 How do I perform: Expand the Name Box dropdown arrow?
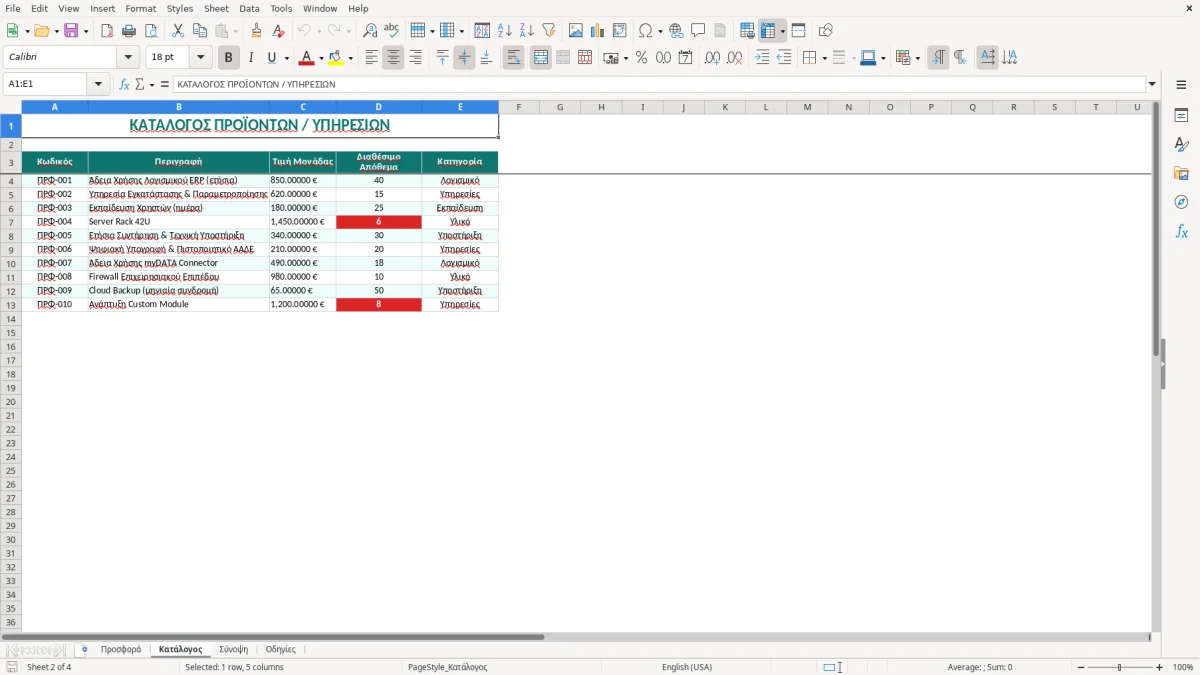[98, 84]
